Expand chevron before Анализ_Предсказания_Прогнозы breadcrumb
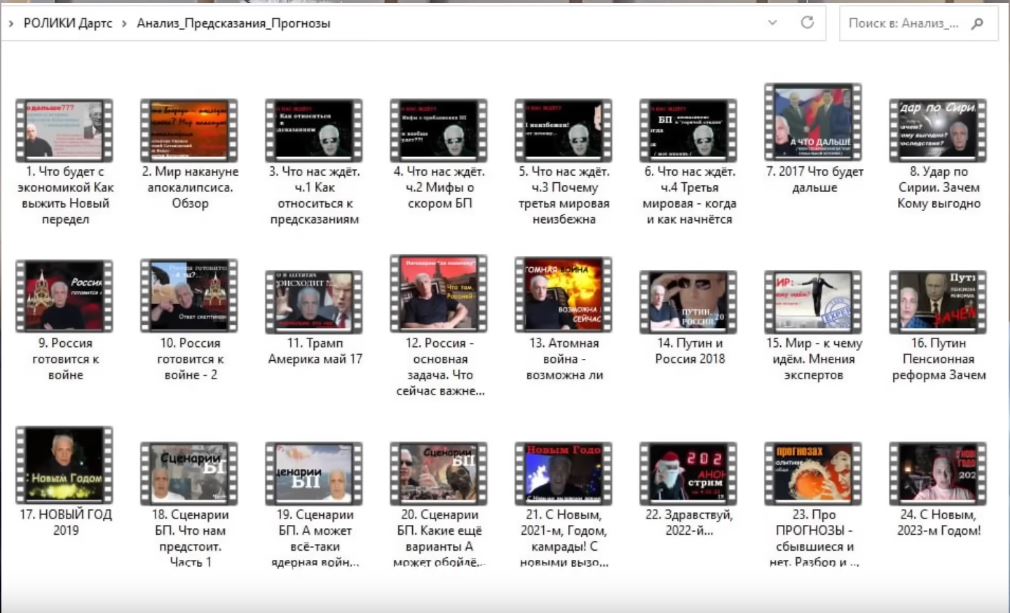 tap(124, 24)
